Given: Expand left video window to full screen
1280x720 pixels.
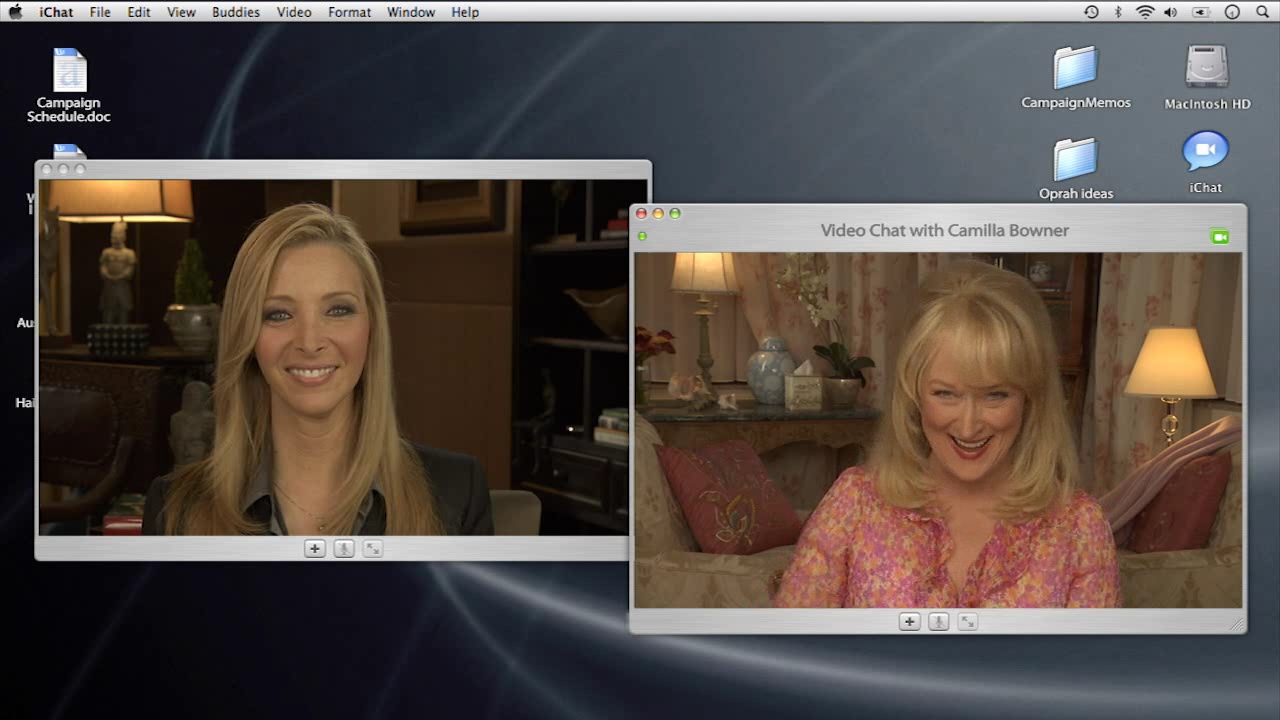Looking at the screenshot, I should [x=373, y=548].
